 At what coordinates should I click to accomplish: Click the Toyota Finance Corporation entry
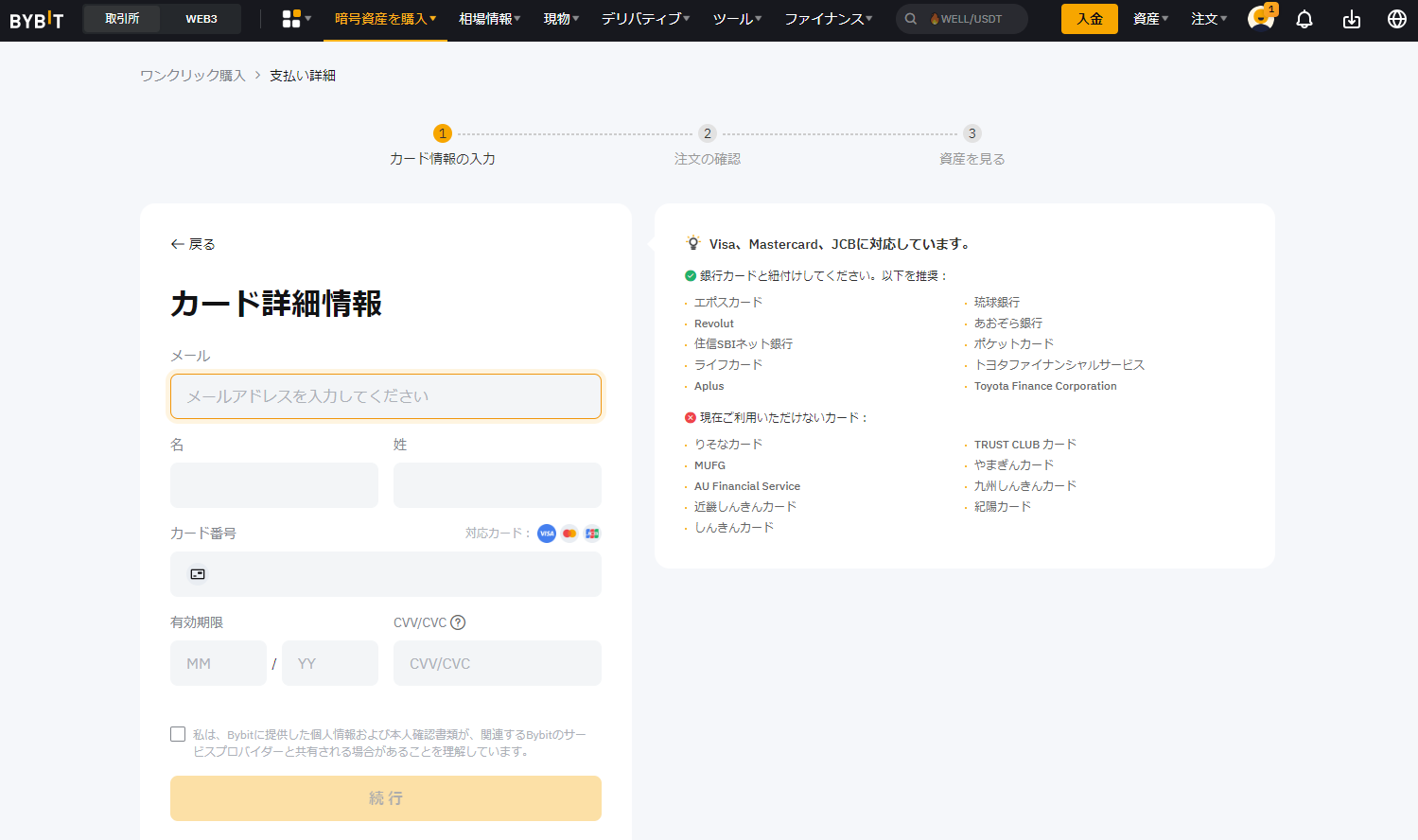pyautogui.click(x=1045, y=386)
